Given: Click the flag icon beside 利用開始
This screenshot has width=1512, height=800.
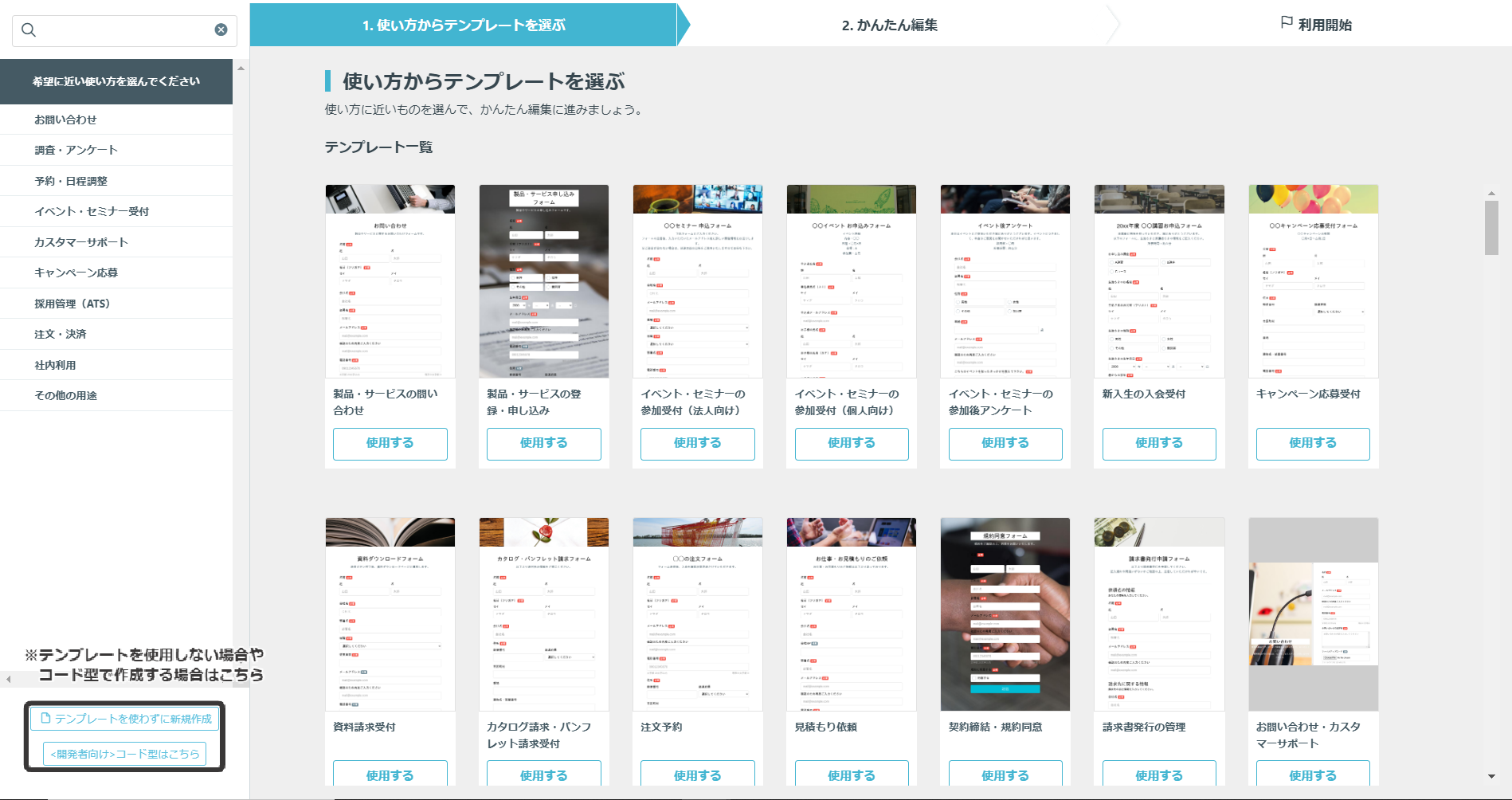Looking at the screenshot, I should [x=1286, y=23].
